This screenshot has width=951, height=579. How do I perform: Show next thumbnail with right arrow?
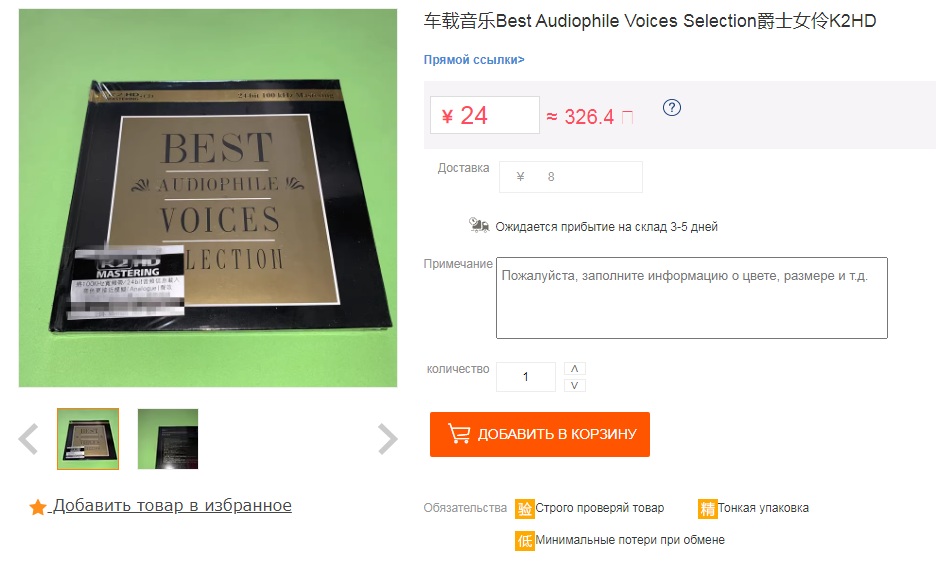[387, 438]
